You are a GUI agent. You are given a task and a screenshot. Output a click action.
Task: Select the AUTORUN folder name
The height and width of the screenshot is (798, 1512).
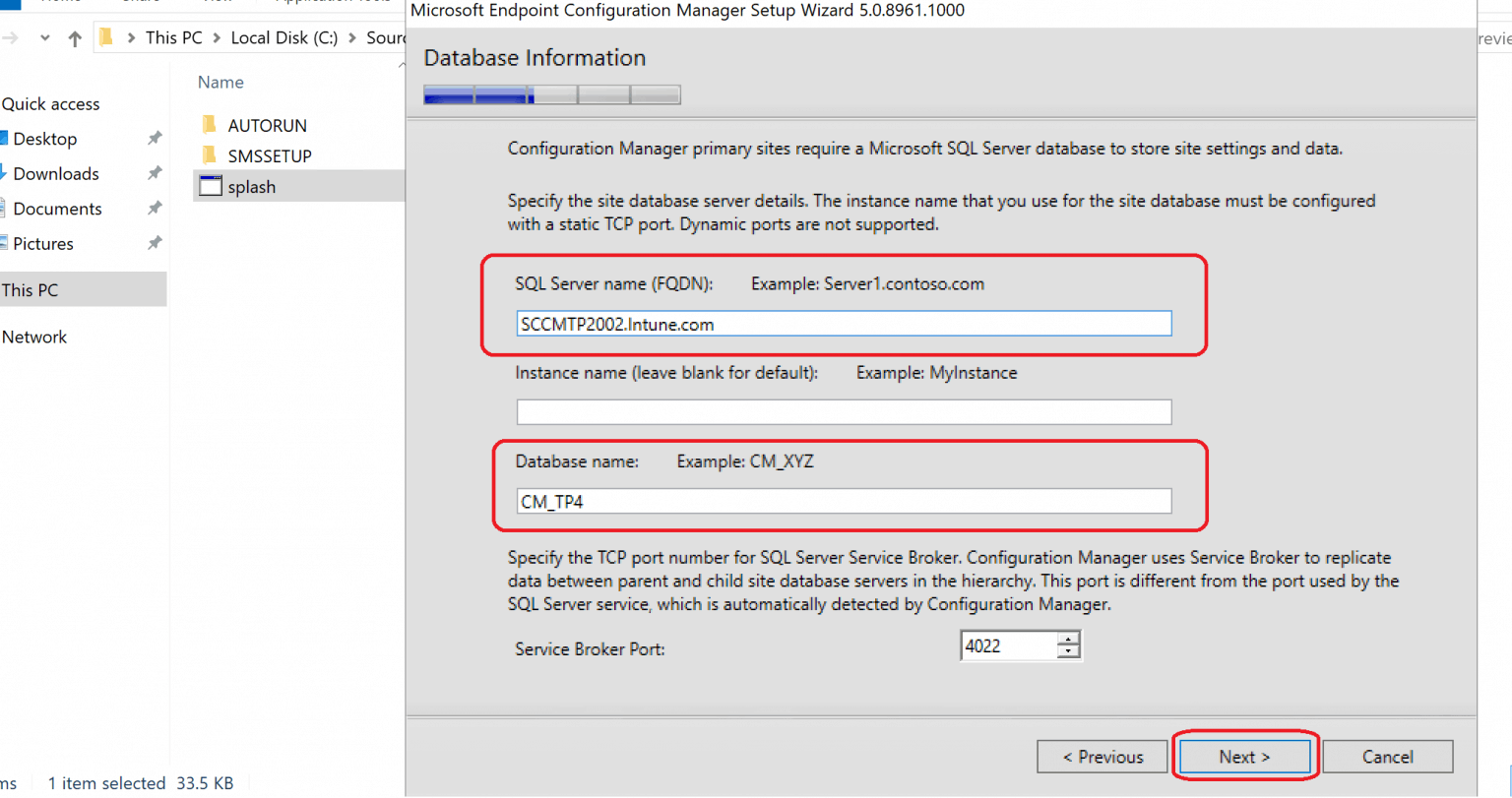(x=268, y=126)
